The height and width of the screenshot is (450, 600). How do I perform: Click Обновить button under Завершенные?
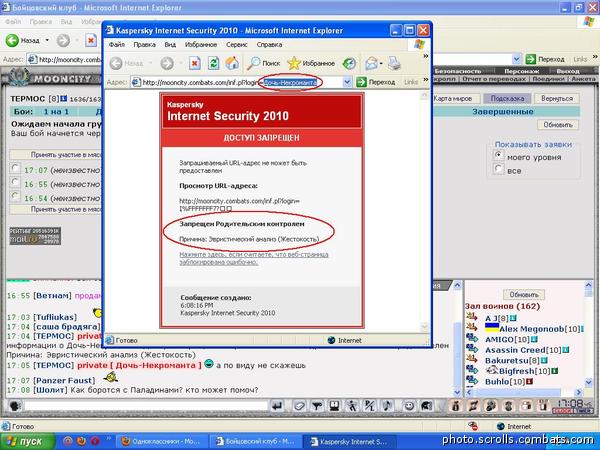[x=558, y=125]
